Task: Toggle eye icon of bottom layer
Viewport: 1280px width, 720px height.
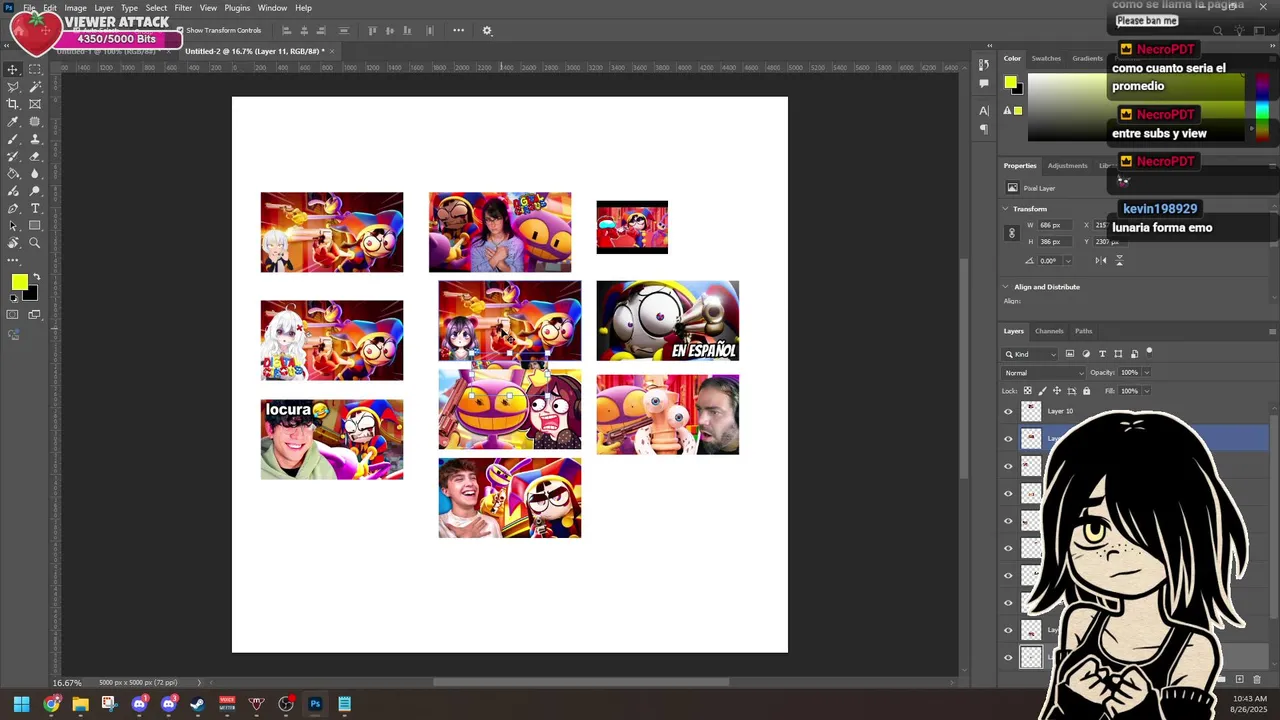Action: click(1008, 657)
